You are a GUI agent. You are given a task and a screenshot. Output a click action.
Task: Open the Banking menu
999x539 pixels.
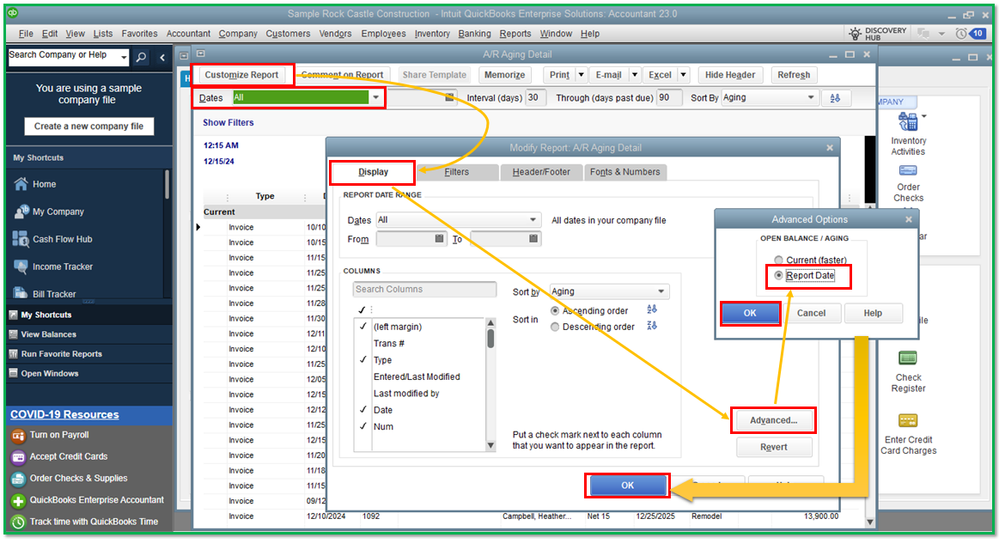point(474,34)
